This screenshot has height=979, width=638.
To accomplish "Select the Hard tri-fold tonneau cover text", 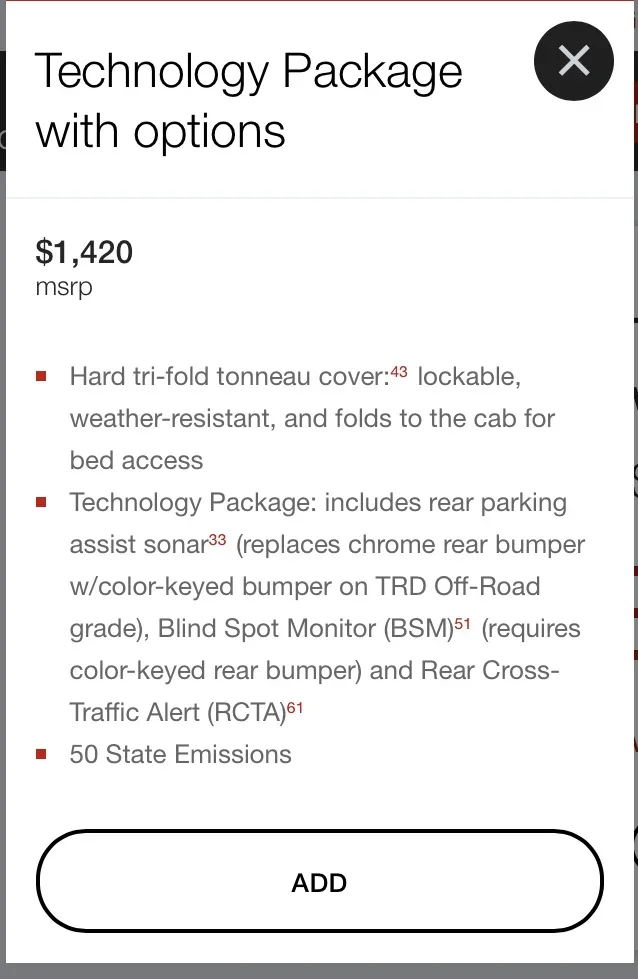I will point(229,378).
